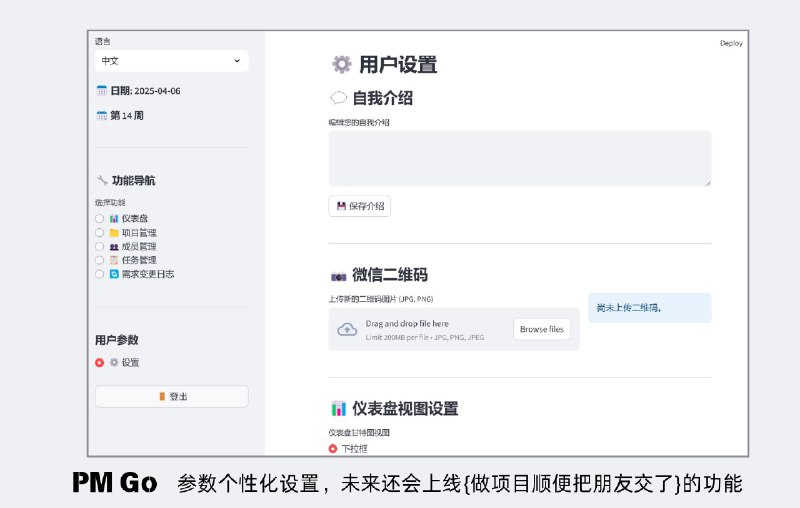Click the 仪表盘视图设置 heading
Screen dimensions: 800x508
tap(405, 409)
